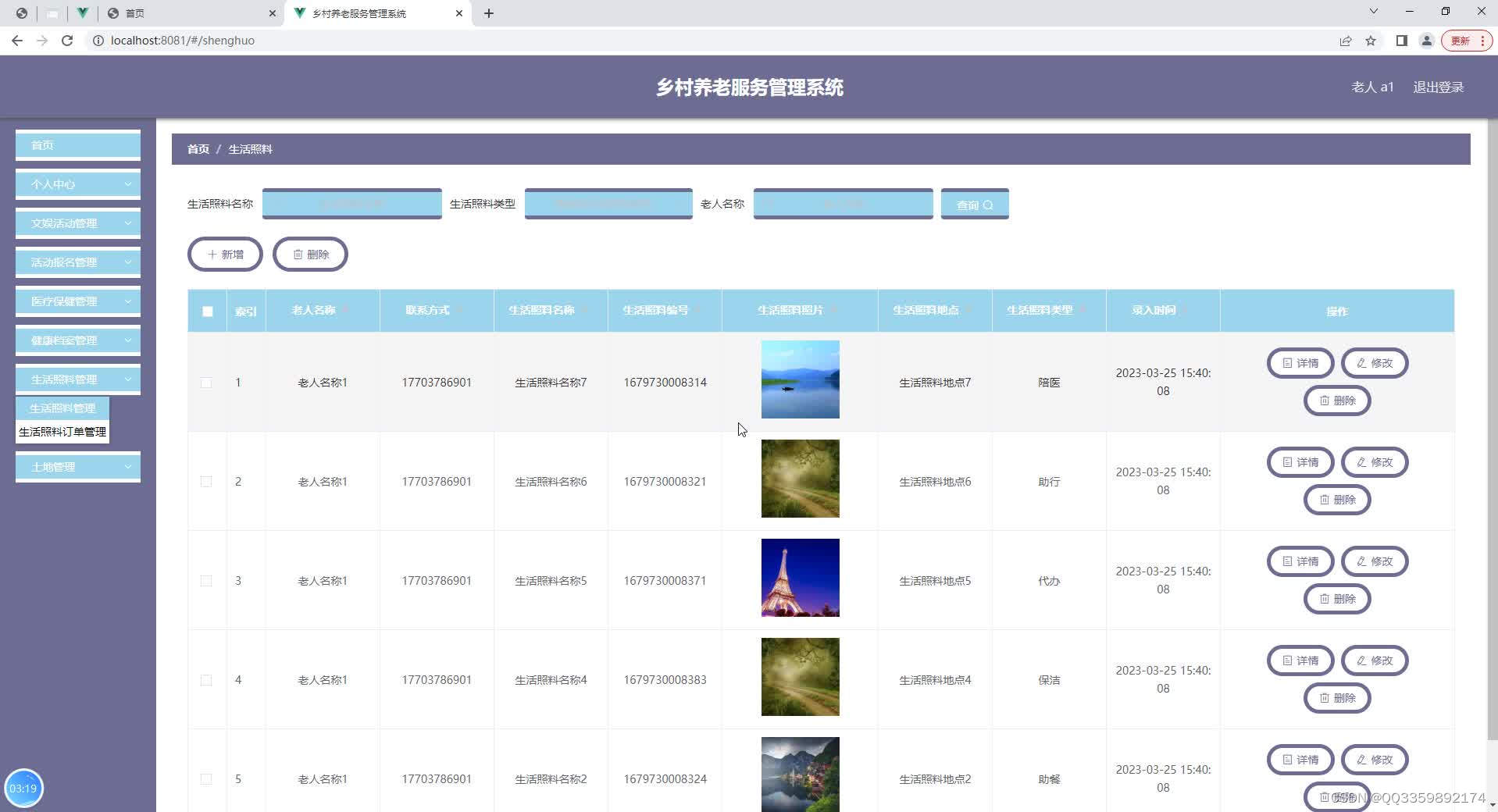Click the top 删除 batch delete button
Screen dimensions: 1498x812
tap(310, 255)
